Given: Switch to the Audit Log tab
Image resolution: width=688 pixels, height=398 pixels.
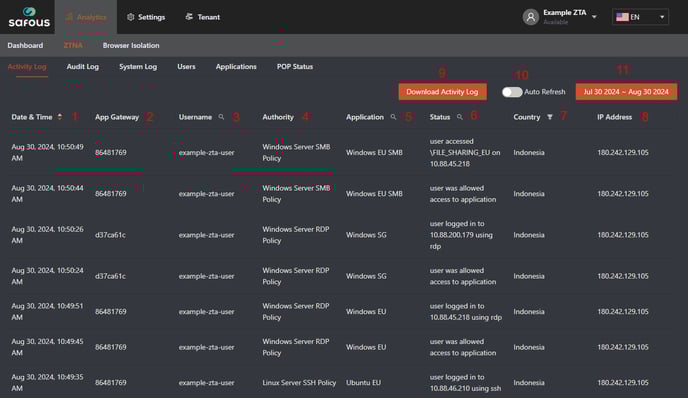Looking at the screenshot, I should [x=82, y=67].
